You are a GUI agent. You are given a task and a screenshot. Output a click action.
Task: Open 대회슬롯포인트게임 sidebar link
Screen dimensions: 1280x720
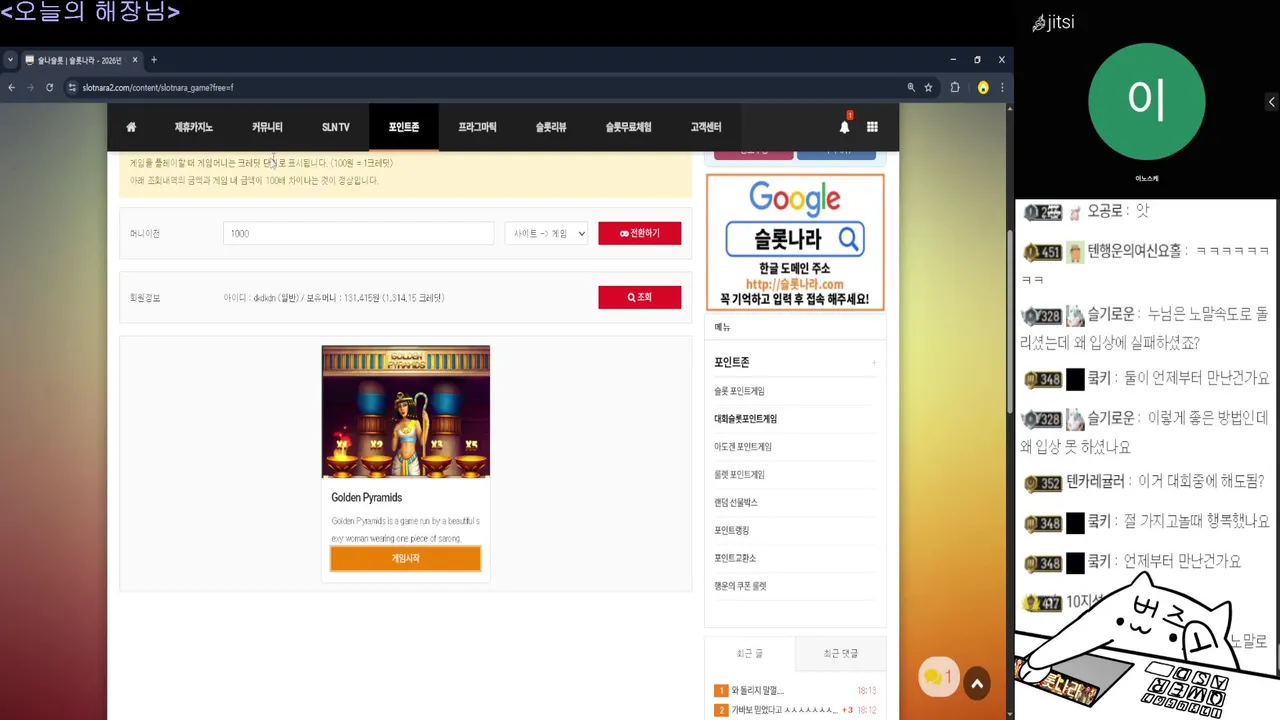[745, 419]
